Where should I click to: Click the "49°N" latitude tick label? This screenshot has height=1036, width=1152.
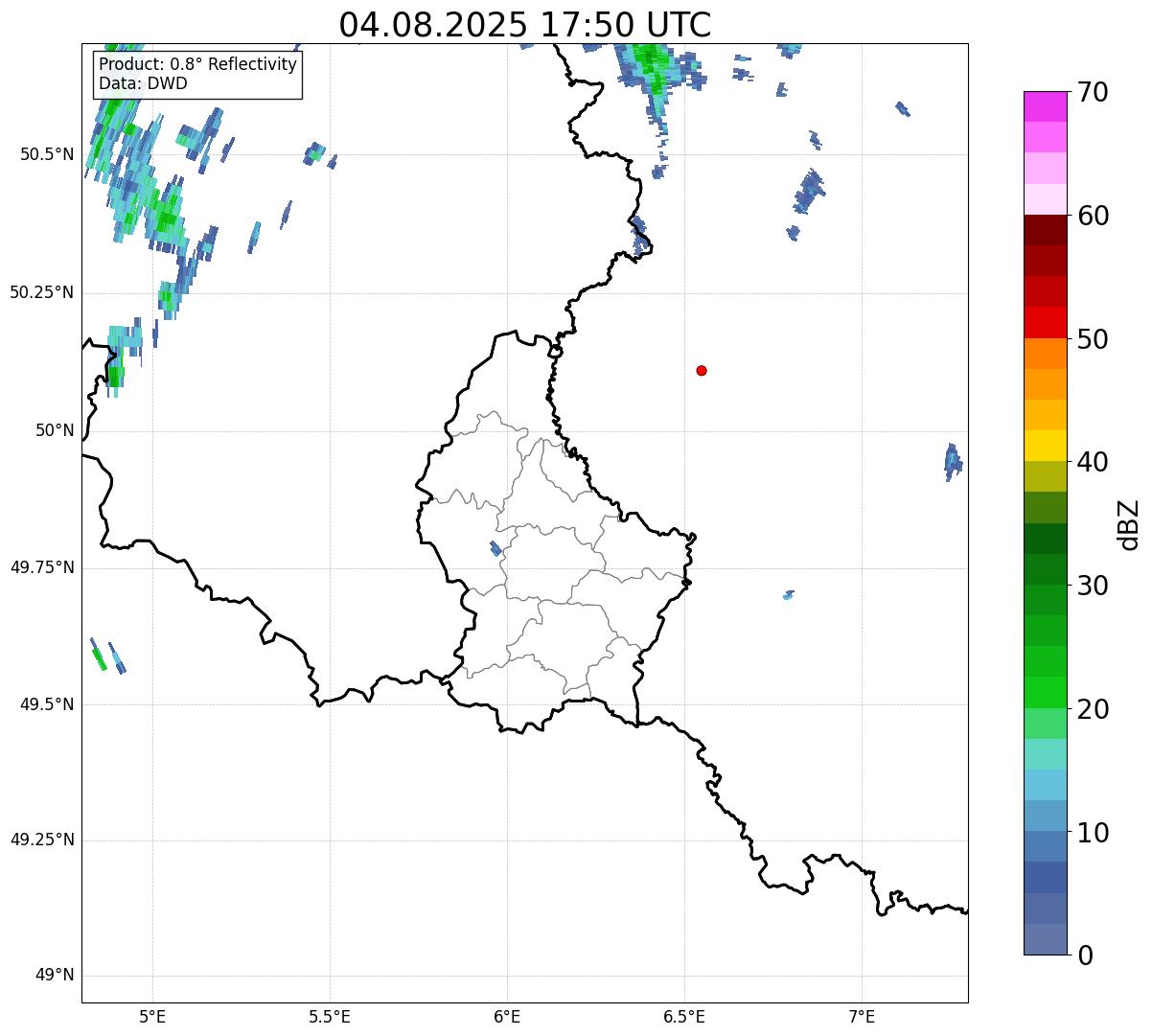(55, 976)
